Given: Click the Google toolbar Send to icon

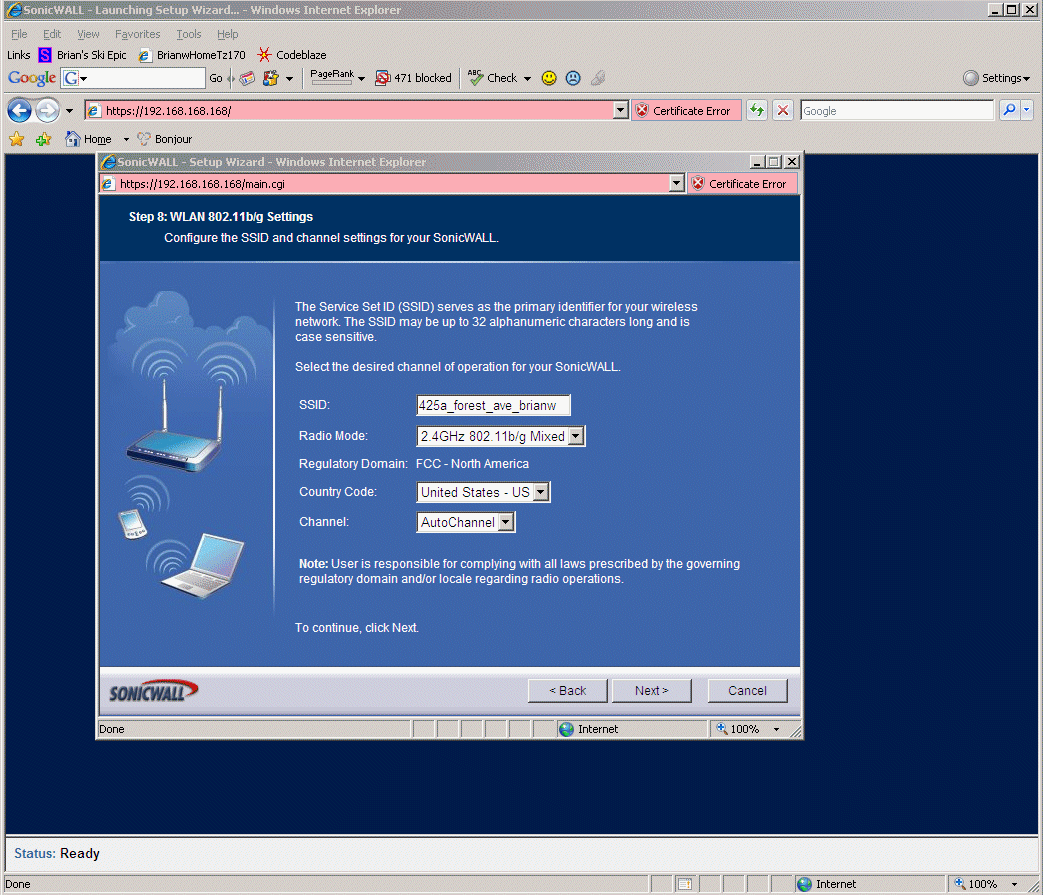Looking at the screenshot, I should click(270, 78).
